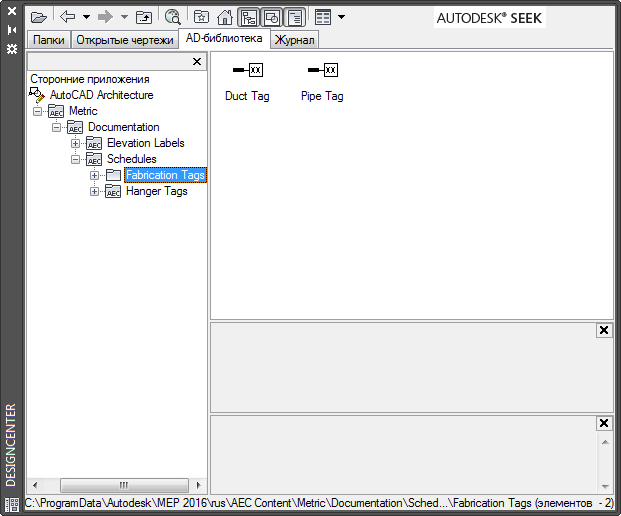Image resolution: width=621 pixels, height=516 pixels.
Task: Close the tree pane header
Action: pos(197,62)
